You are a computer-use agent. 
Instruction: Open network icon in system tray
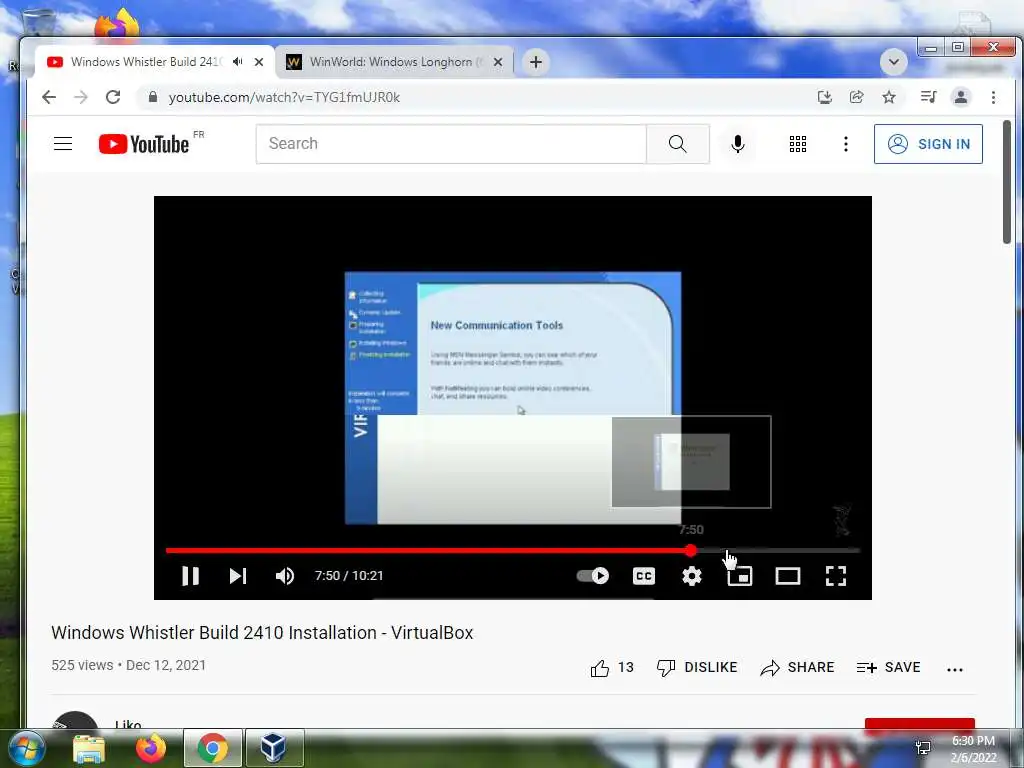click(x=923, y=748)
